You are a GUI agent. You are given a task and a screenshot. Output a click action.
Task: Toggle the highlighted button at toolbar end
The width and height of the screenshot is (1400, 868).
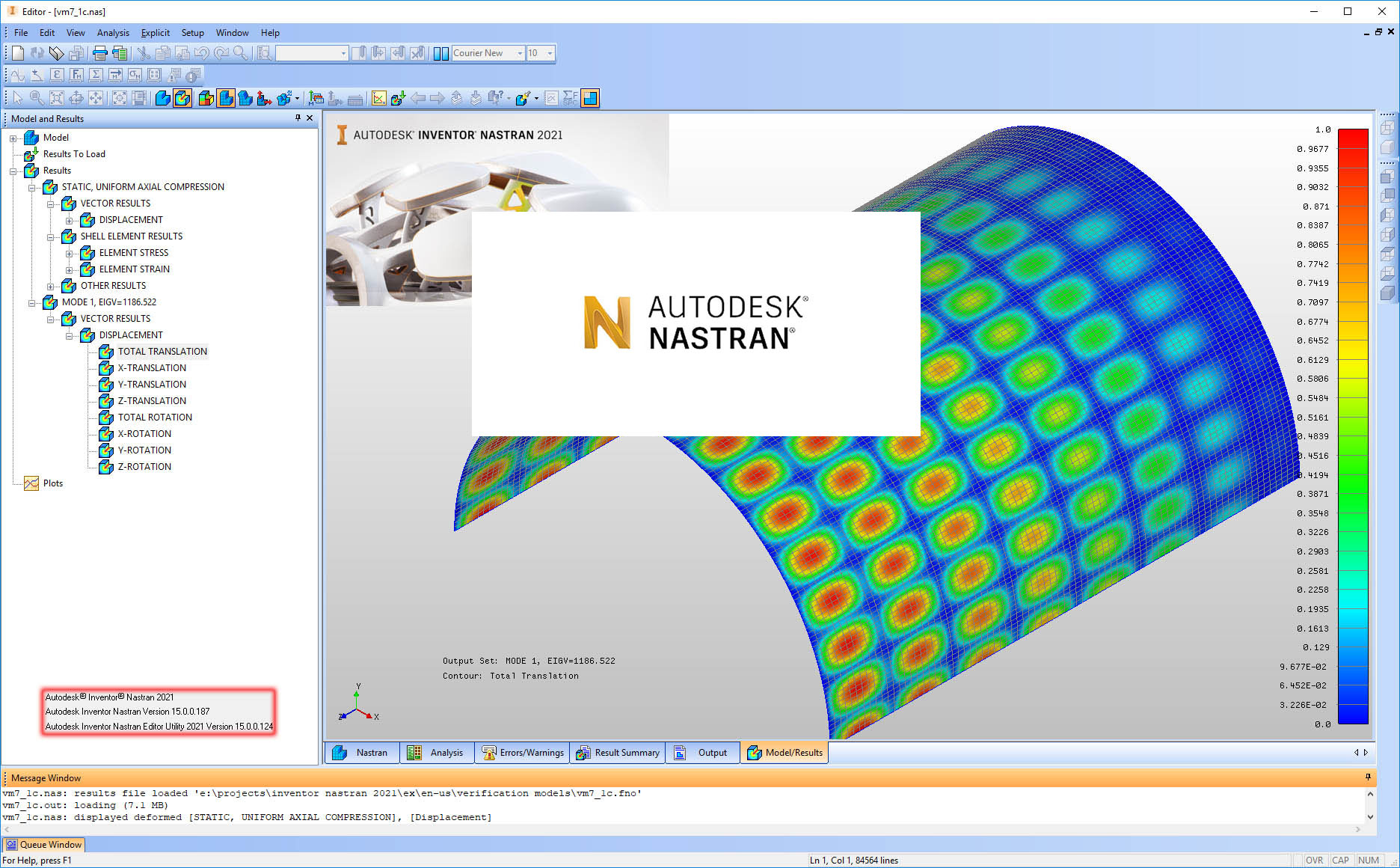590,98
